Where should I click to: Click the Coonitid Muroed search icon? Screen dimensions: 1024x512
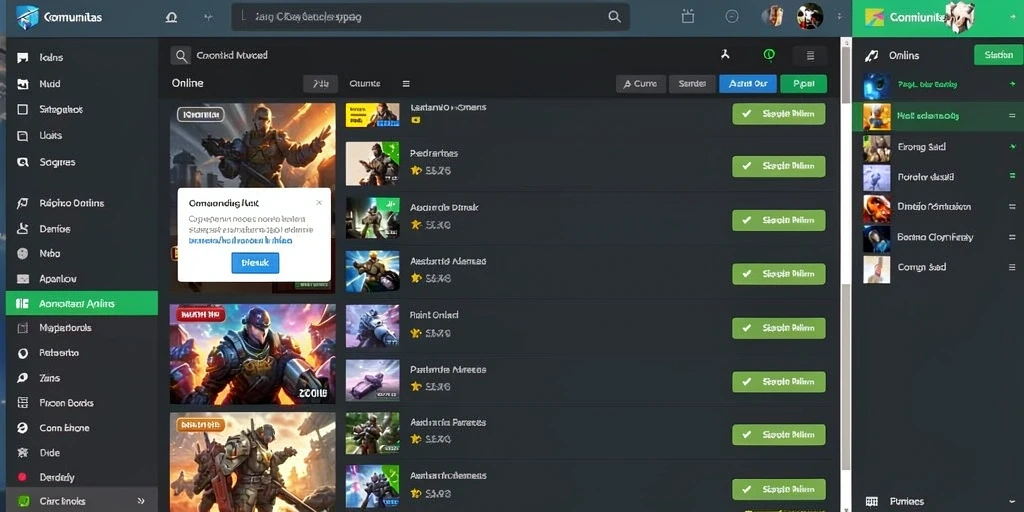pos(181,56)
